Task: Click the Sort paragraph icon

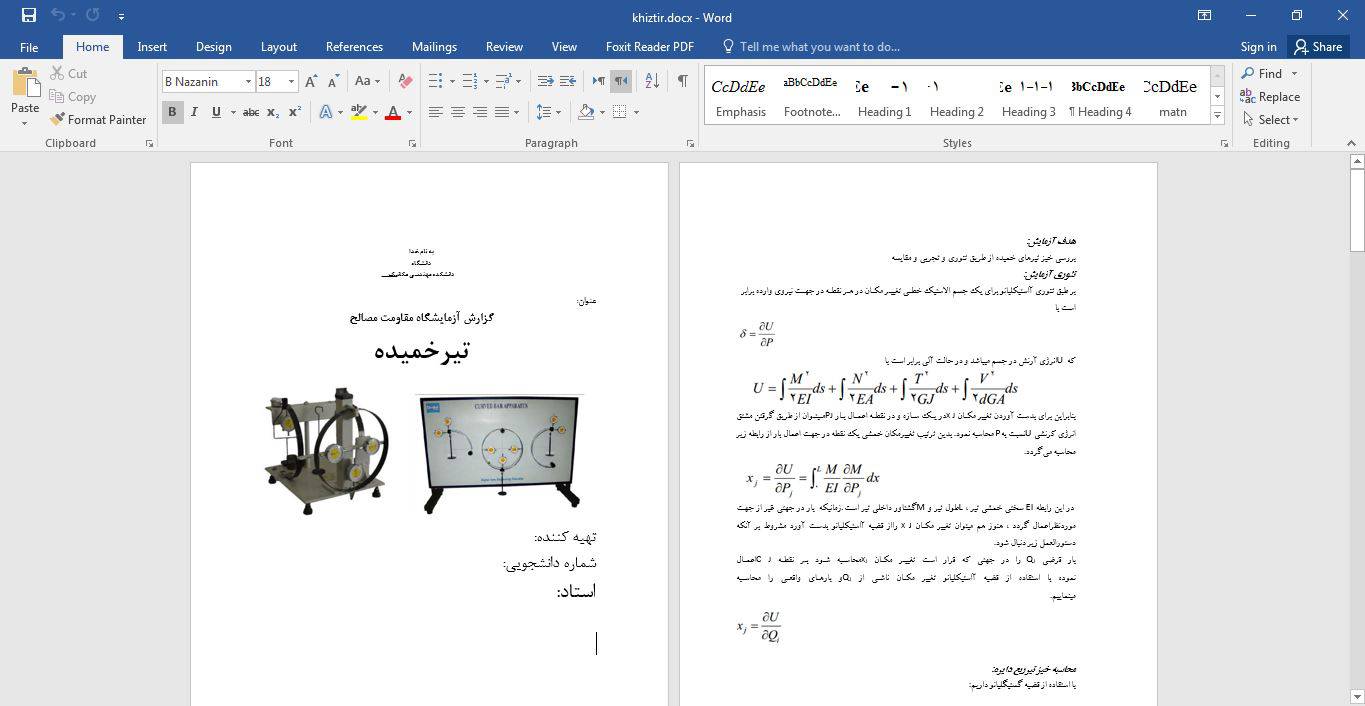Action: coord(651,81)
